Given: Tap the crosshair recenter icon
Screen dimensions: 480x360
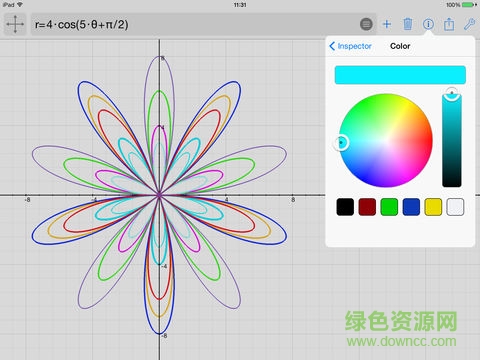Looking at the screenshot, I should pyautogui.click(x=15, y=24).
